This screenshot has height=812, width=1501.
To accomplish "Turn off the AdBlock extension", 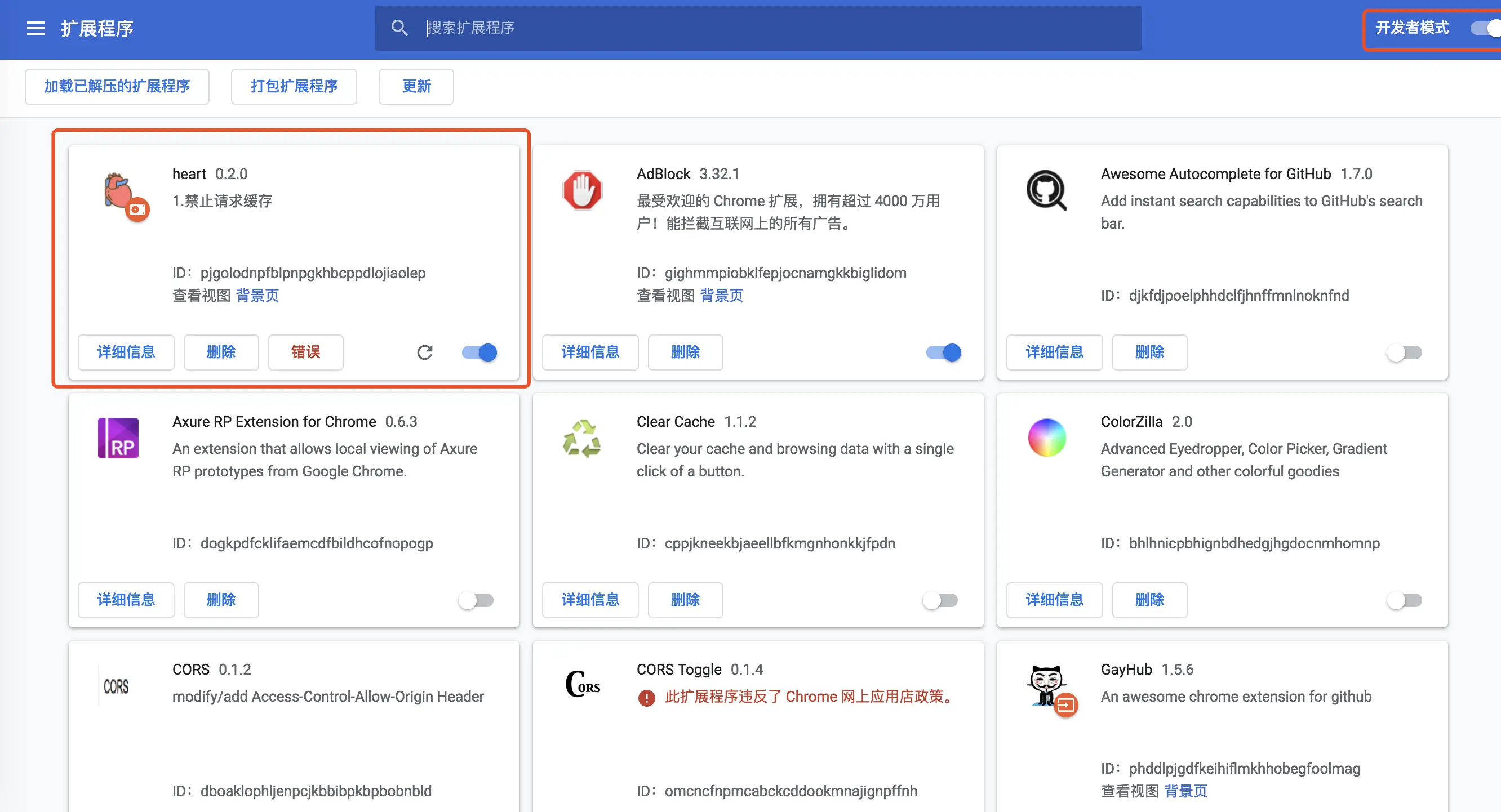I will pyautogui.click(x=944, y=353).
